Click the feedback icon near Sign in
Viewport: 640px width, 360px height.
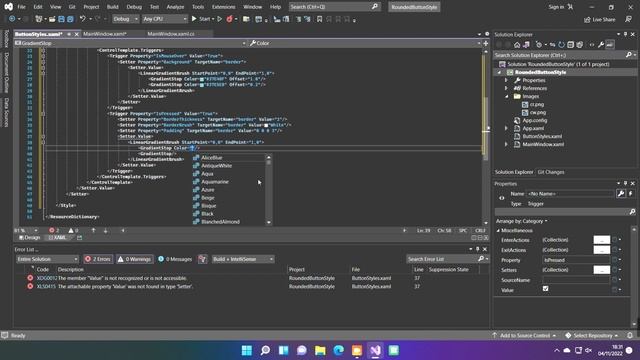571,7
